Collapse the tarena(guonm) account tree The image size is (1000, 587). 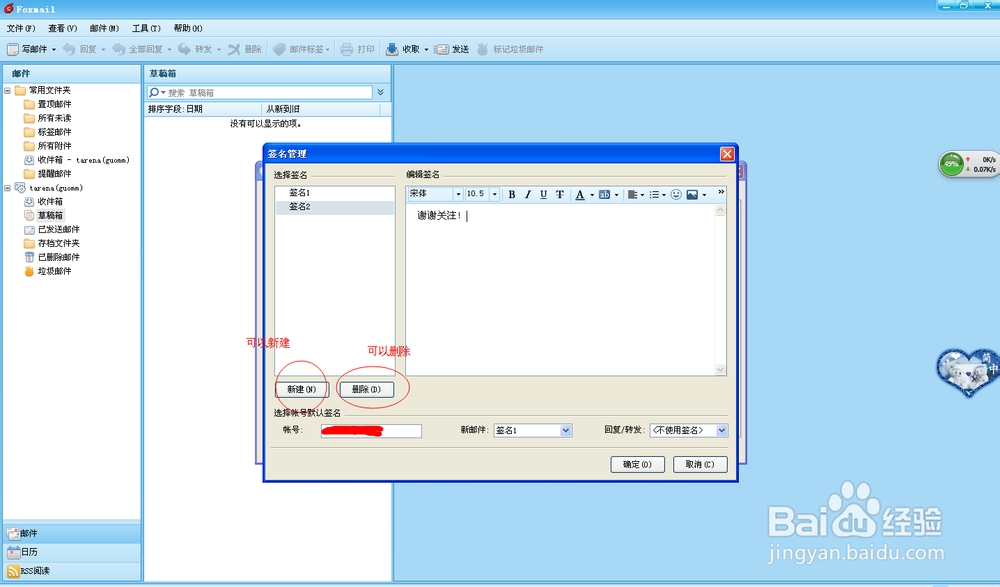[x=9, y=187]
